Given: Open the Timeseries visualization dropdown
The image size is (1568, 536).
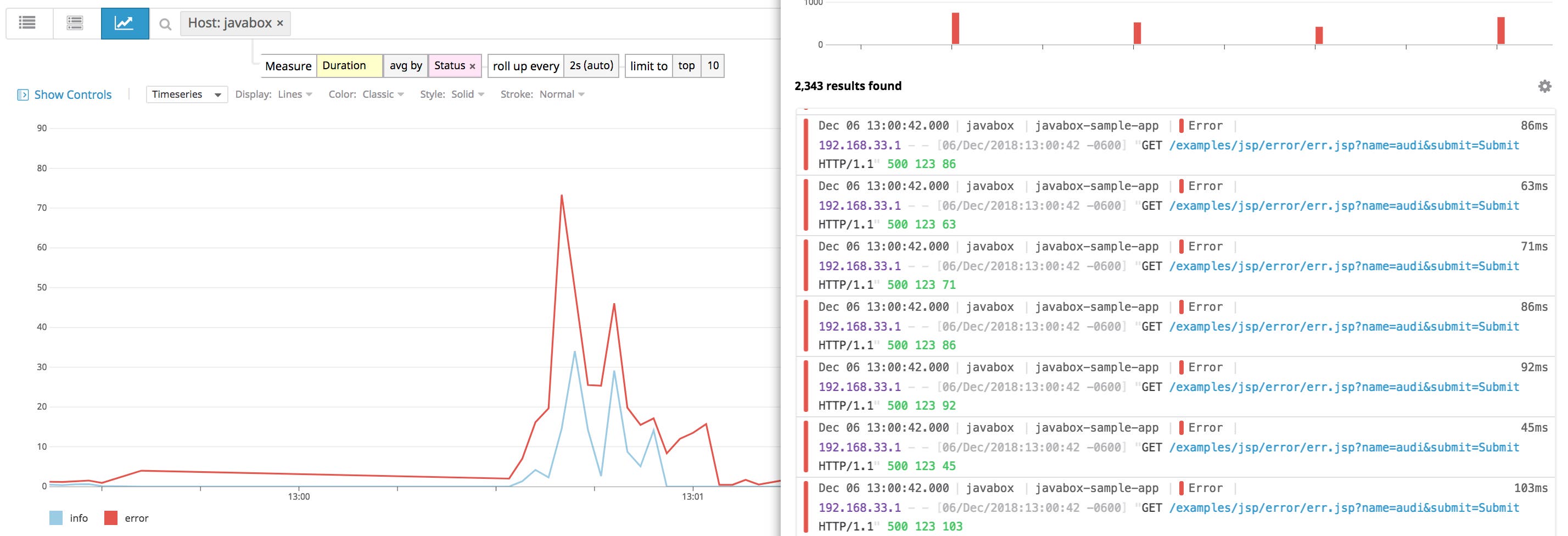Looking at the screenshot, I should (186, 94).
